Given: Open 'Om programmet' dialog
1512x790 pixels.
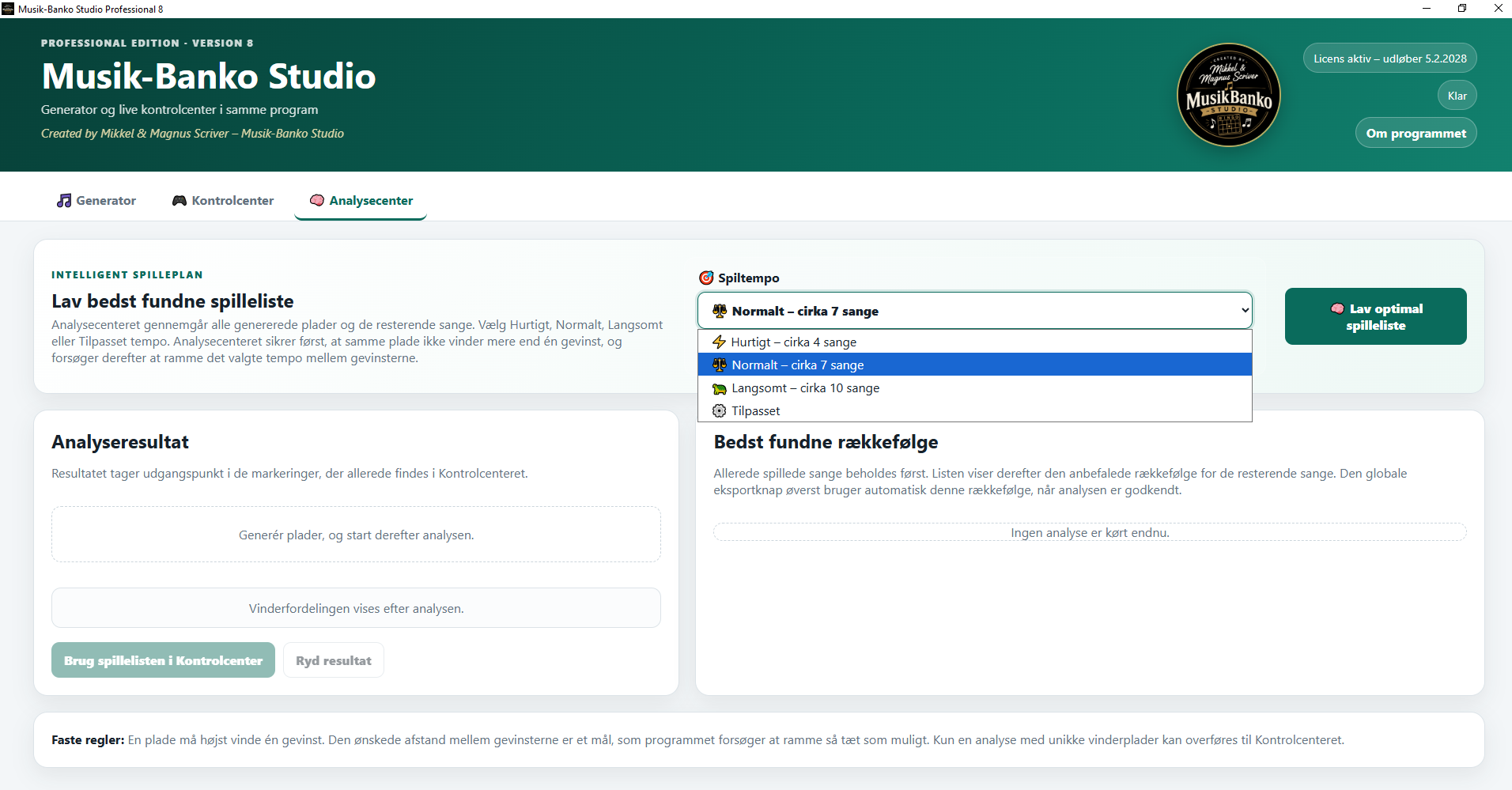Looking at the screenshot, I should [1416, 134].
